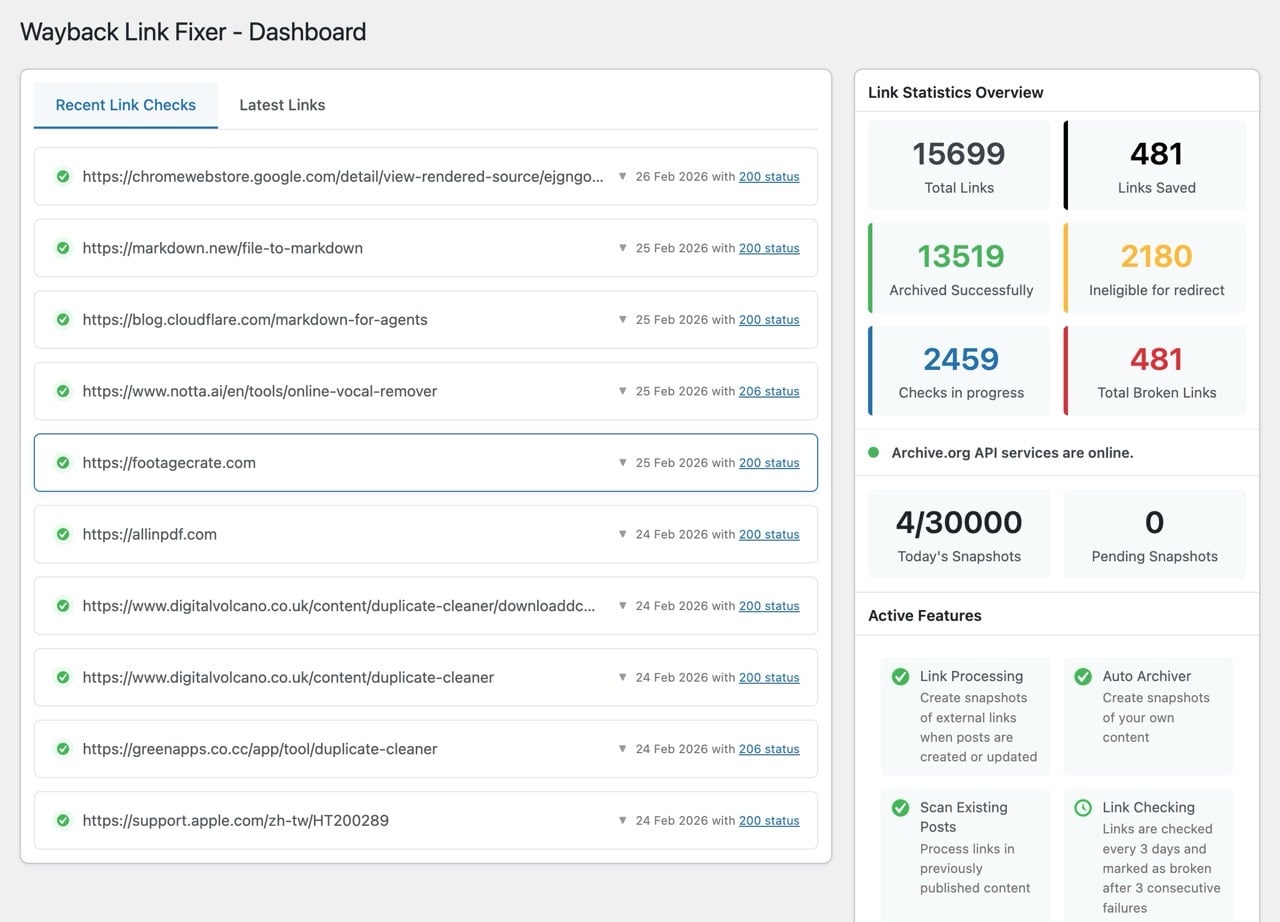This screenshot has height=922, width=1280.
Task: Click the Auto Archiver feature checkmark
Action: pos(1082,677)
